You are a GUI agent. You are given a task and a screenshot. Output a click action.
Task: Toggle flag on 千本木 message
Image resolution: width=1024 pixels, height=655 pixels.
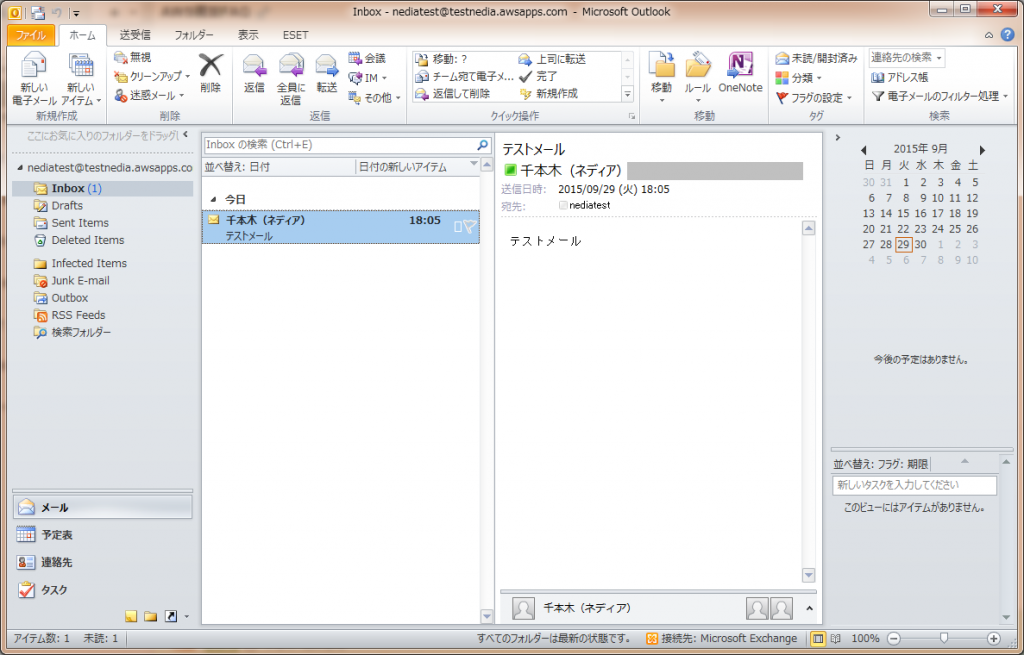470,227
